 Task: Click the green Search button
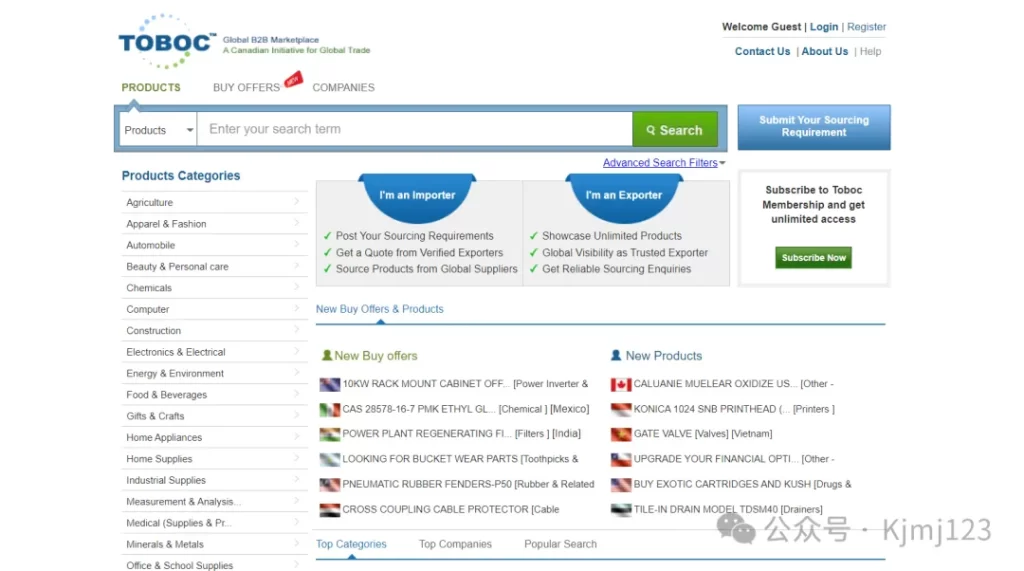click(x=675, y=129)
